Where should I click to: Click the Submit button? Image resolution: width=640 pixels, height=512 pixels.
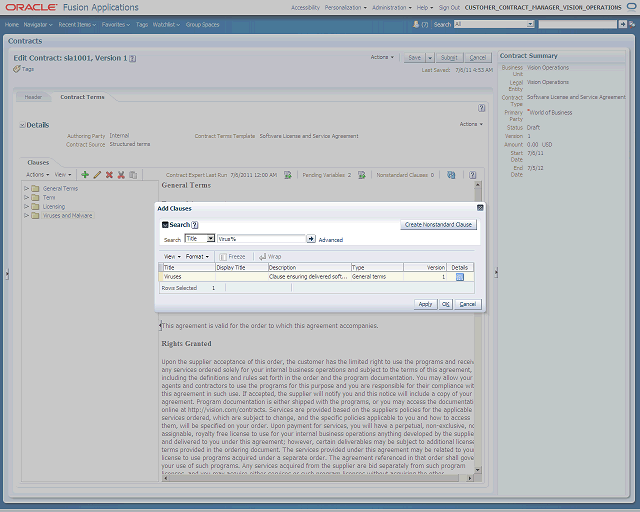449,58
